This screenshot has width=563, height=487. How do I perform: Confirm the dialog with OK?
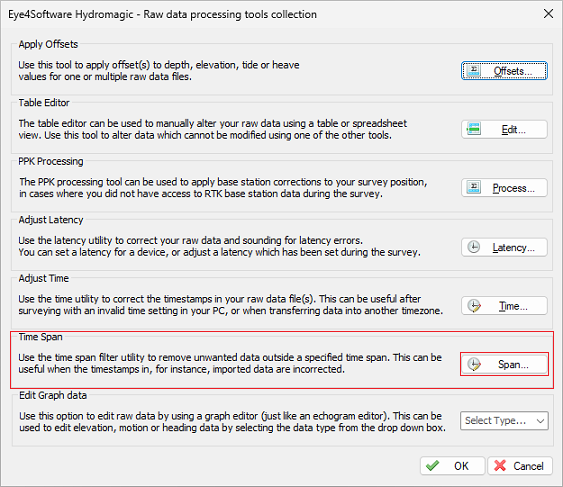pyautogui.click(x=452, y=466)
